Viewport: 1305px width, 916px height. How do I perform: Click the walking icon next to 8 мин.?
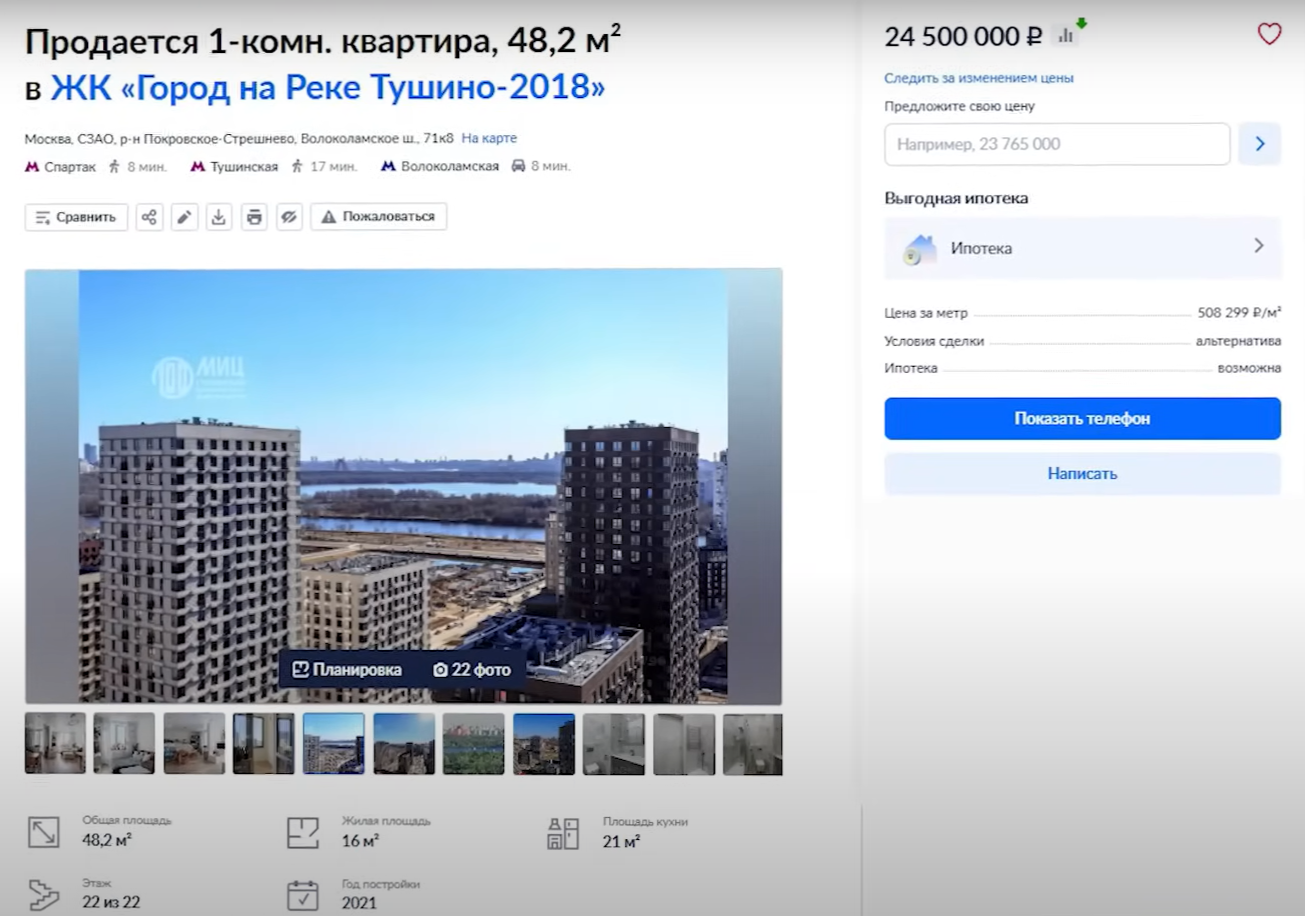click(114, 166)
